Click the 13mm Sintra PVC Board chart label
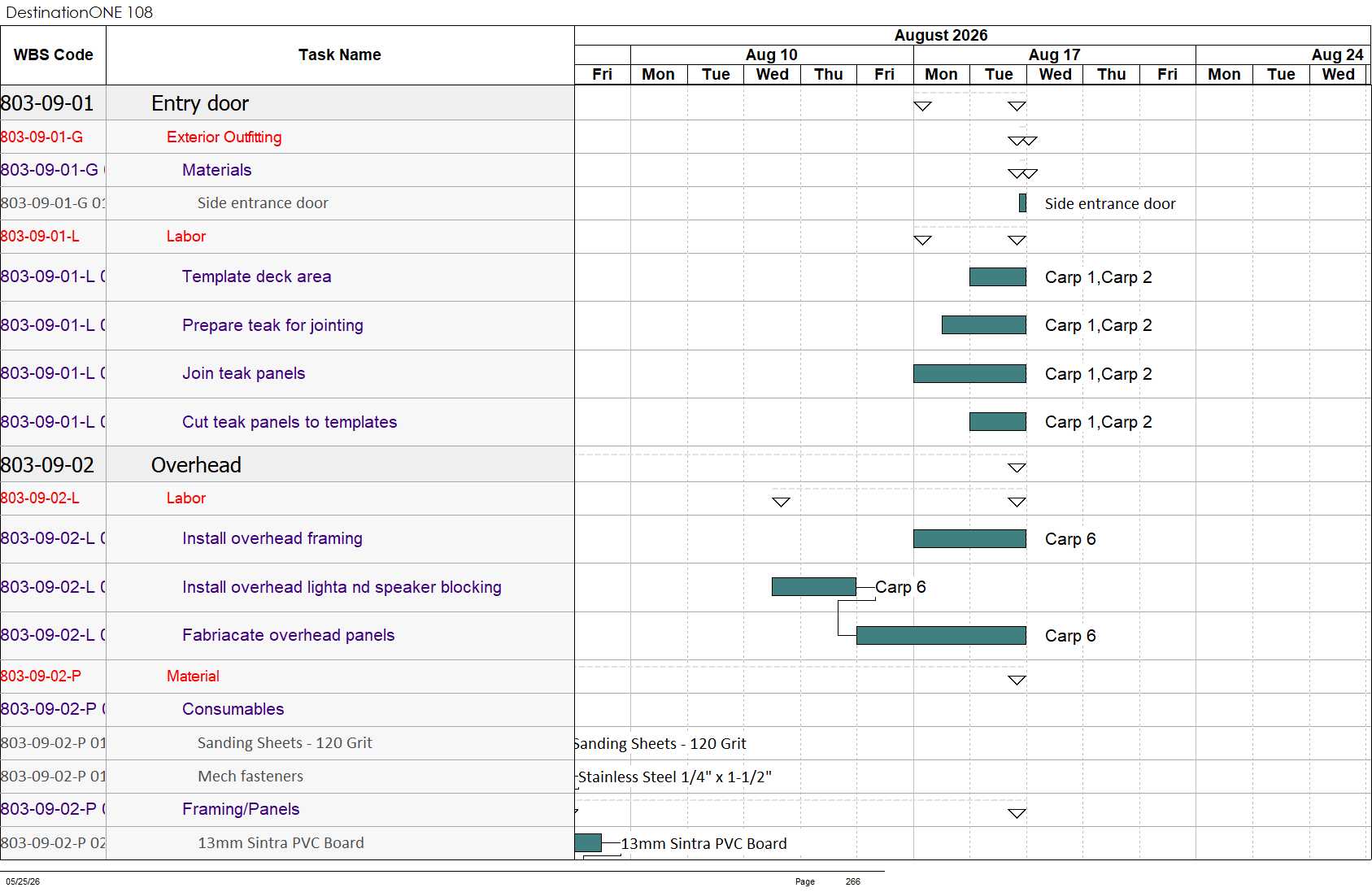Viewport: 1372px width, 892px height. pos(703,844)
